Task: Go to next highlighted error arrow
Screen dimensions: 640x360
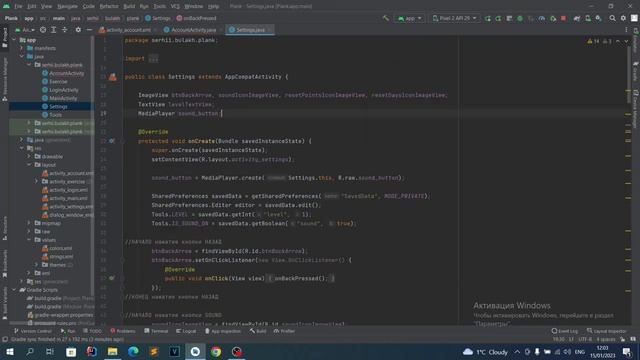Action: pyautogui.click(x=626, y=41)
